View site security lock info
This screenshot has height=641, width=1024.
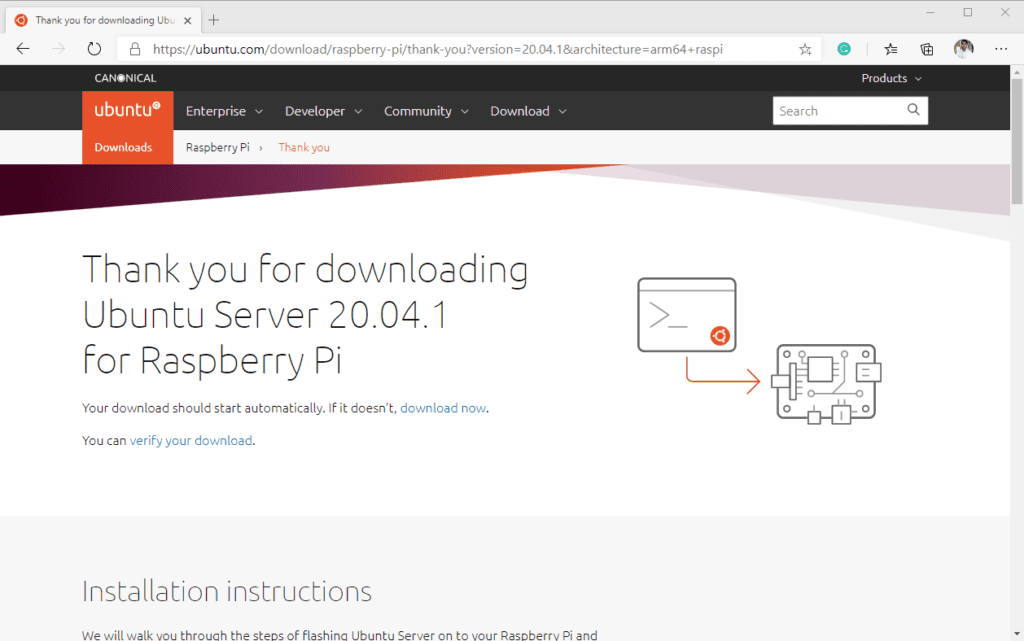[135, 49]
